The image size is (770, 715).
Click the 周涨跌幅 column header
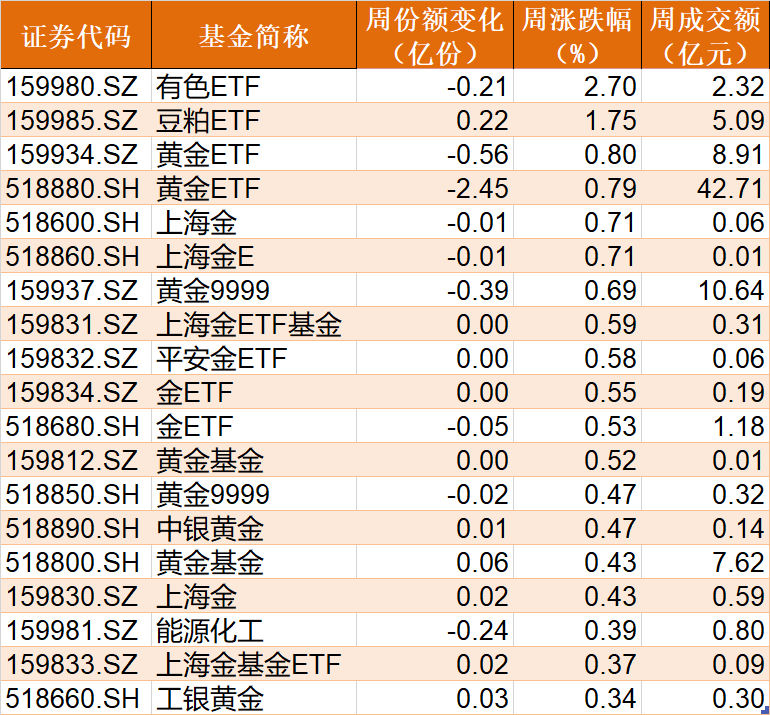pos(578,35)
